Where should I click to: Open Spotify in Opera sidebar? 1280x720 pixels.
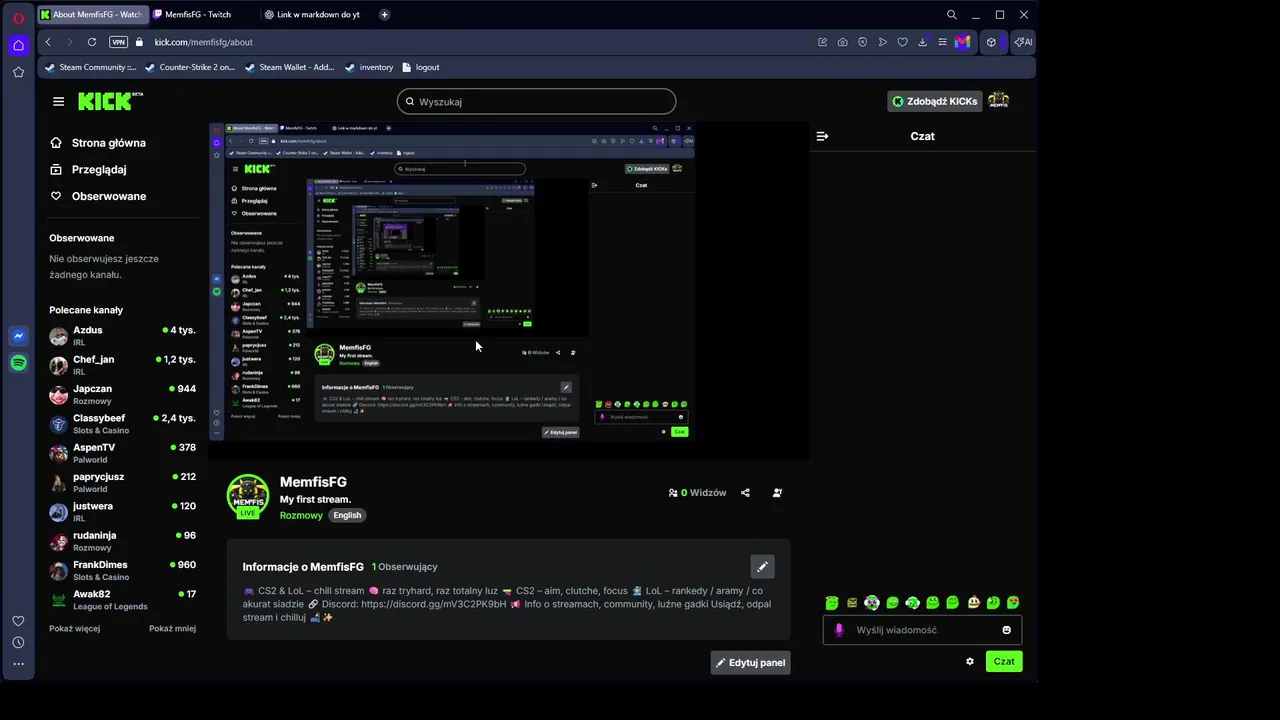[x=18, y=363]
